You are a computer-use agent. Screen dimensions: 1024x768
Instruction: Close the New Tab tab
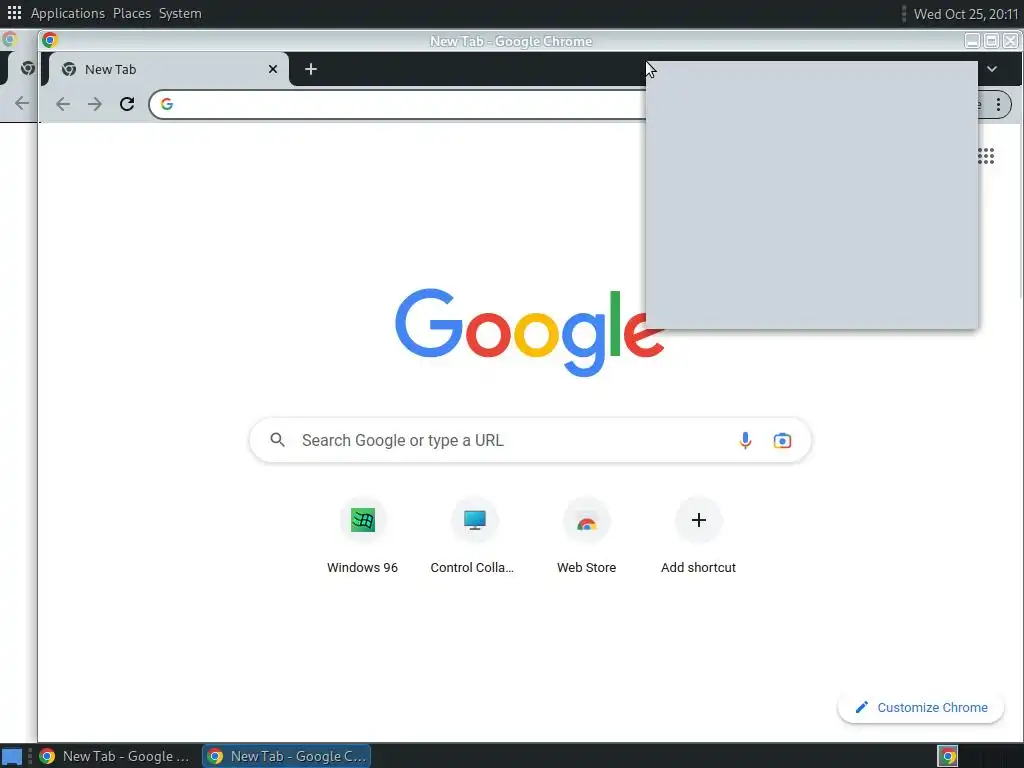coord(273,69)
